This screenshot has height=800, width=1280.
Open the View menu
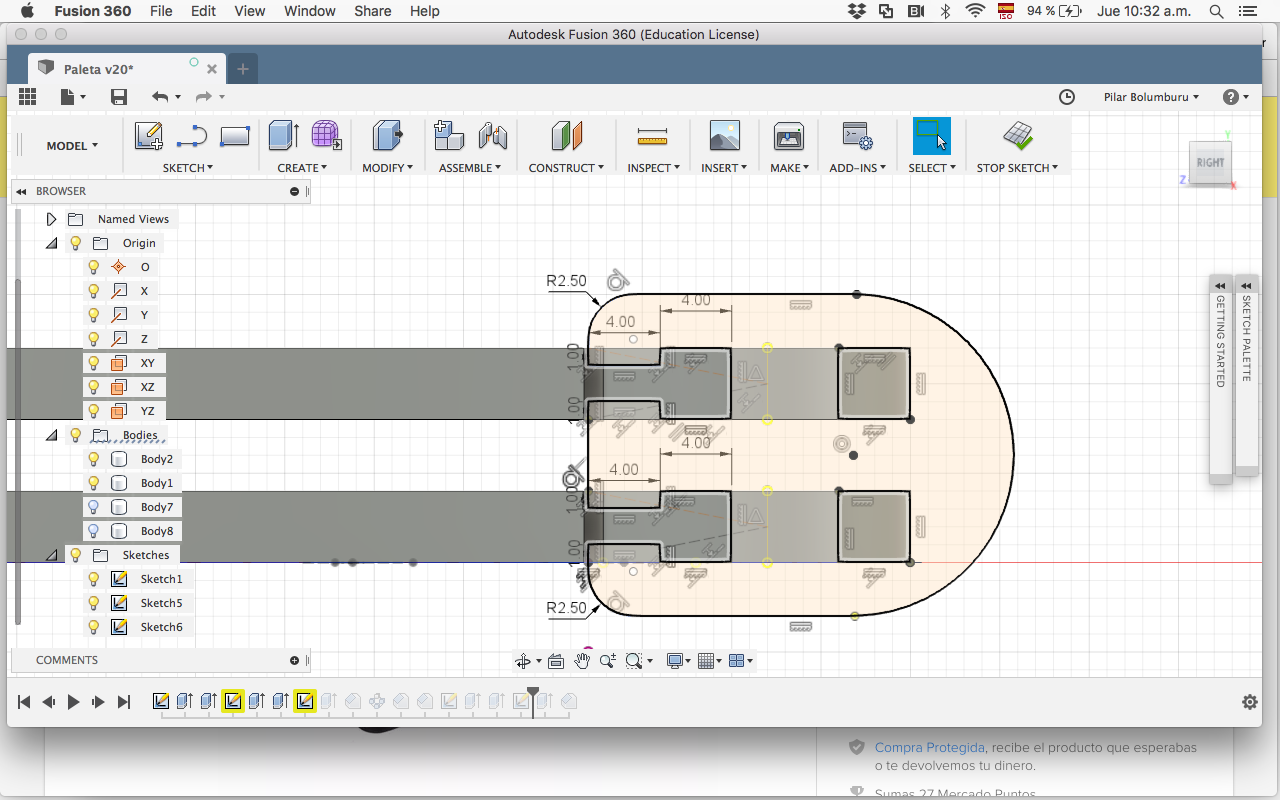[250, 11]
